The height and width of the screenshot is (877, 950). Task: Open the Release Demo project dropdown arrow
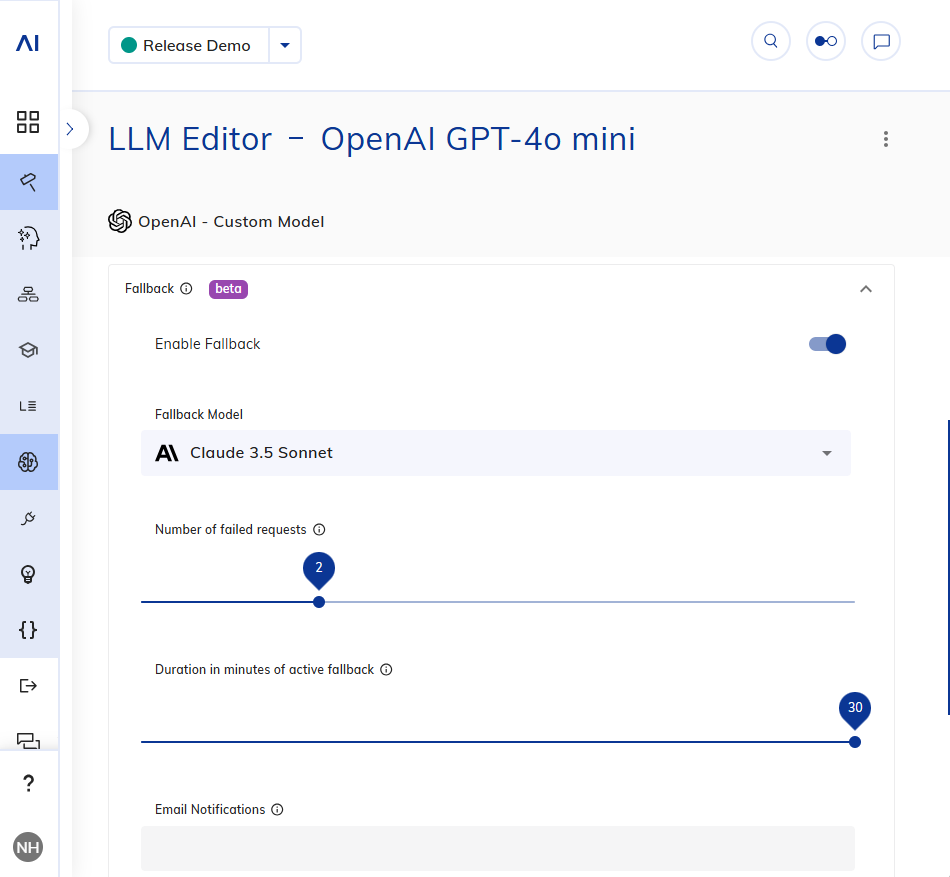pyautogui.click(x=285, y=45)
